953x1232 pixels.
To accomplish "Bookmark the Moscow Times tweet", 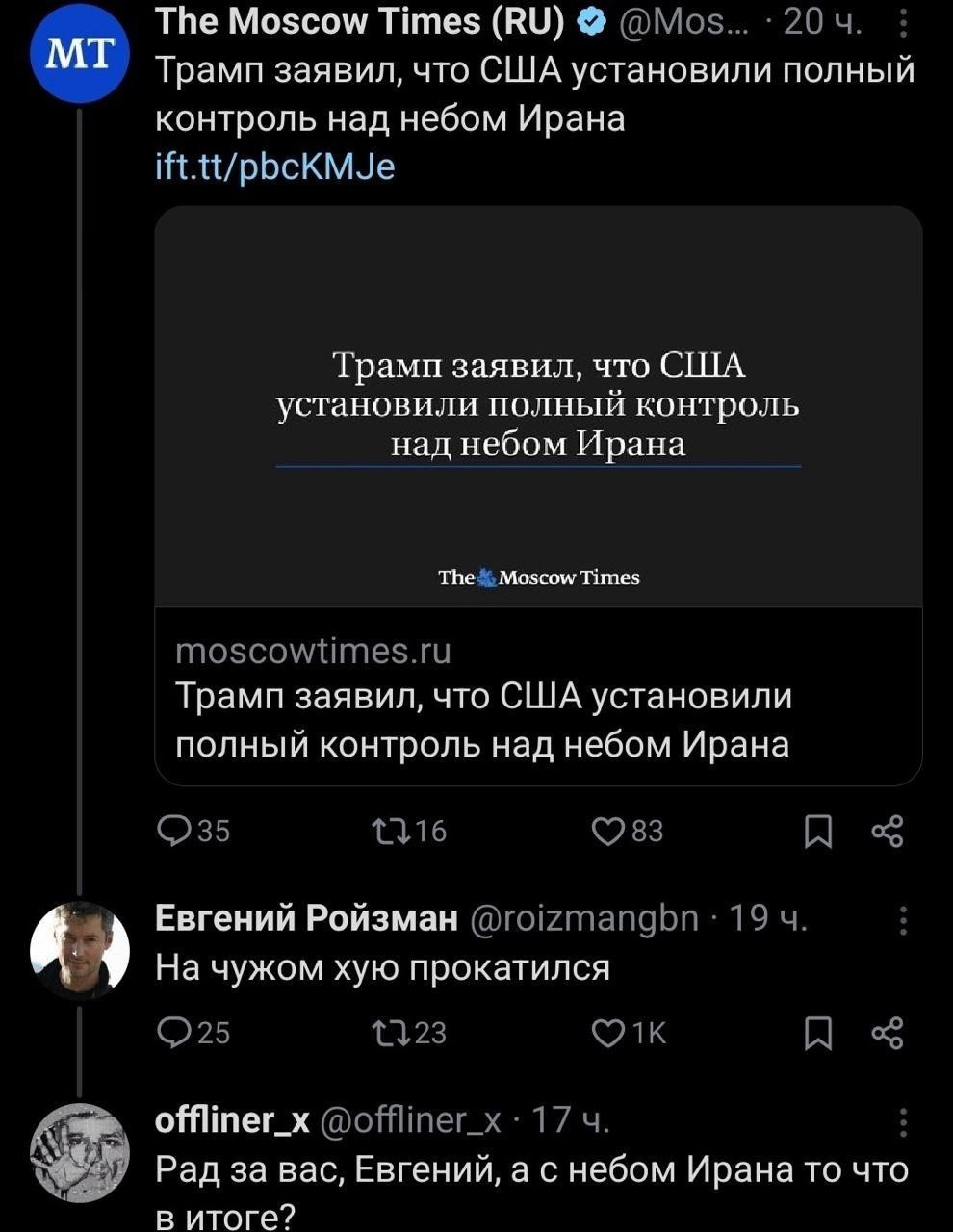I will tap(817, 831).
